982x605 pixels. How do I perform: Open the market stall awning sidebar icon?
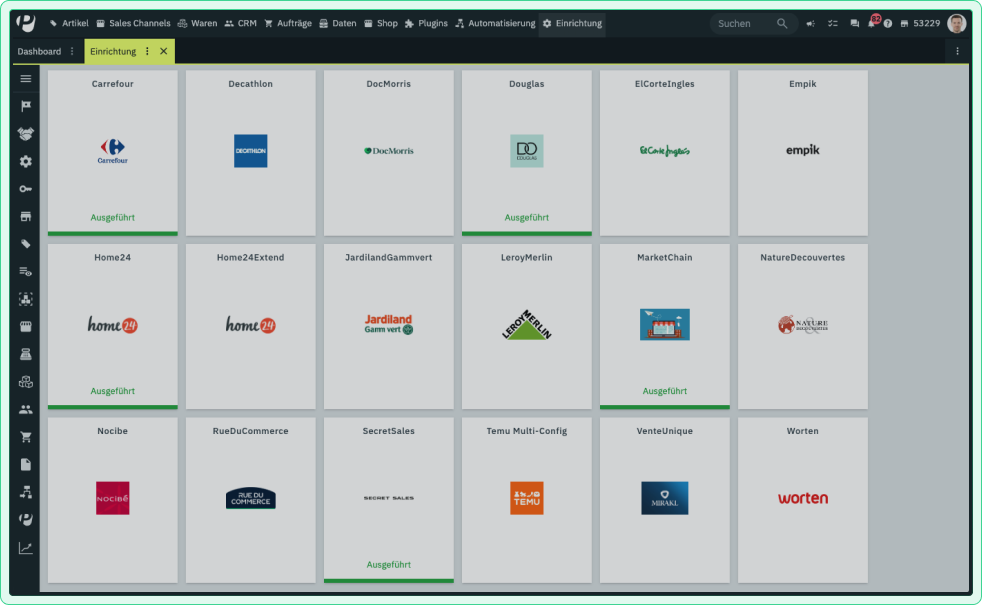(x=26, y=326)
